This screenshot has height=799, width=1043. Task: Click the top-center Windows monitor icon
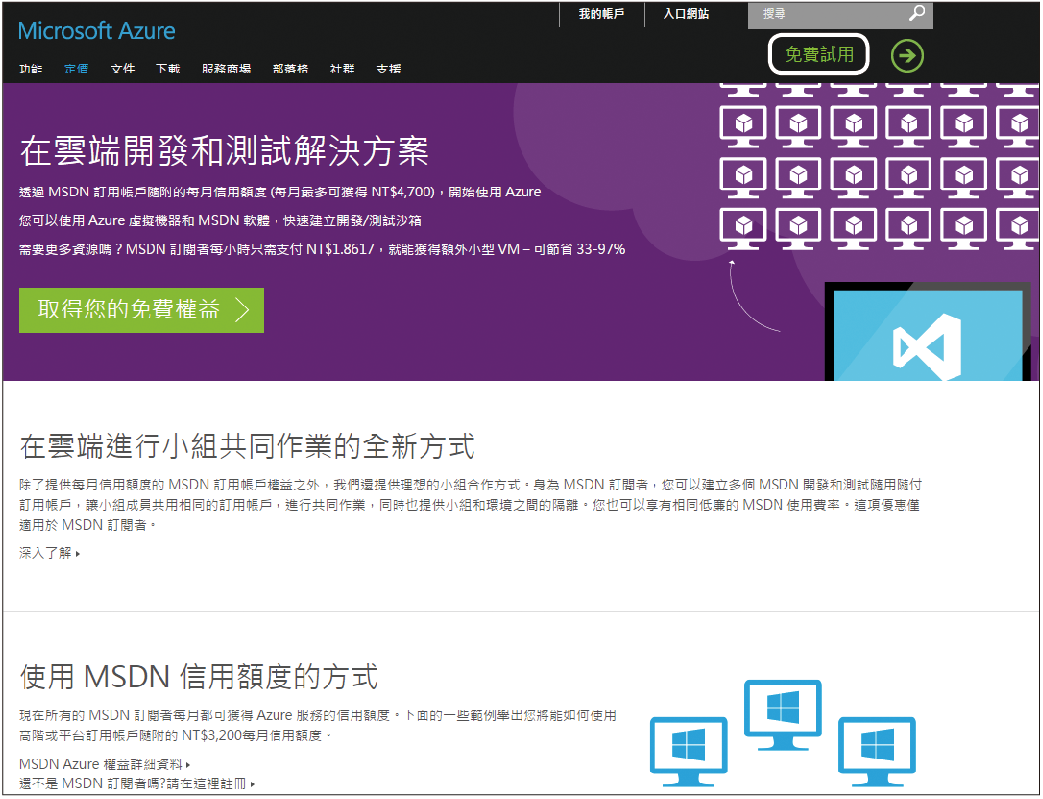782,715
